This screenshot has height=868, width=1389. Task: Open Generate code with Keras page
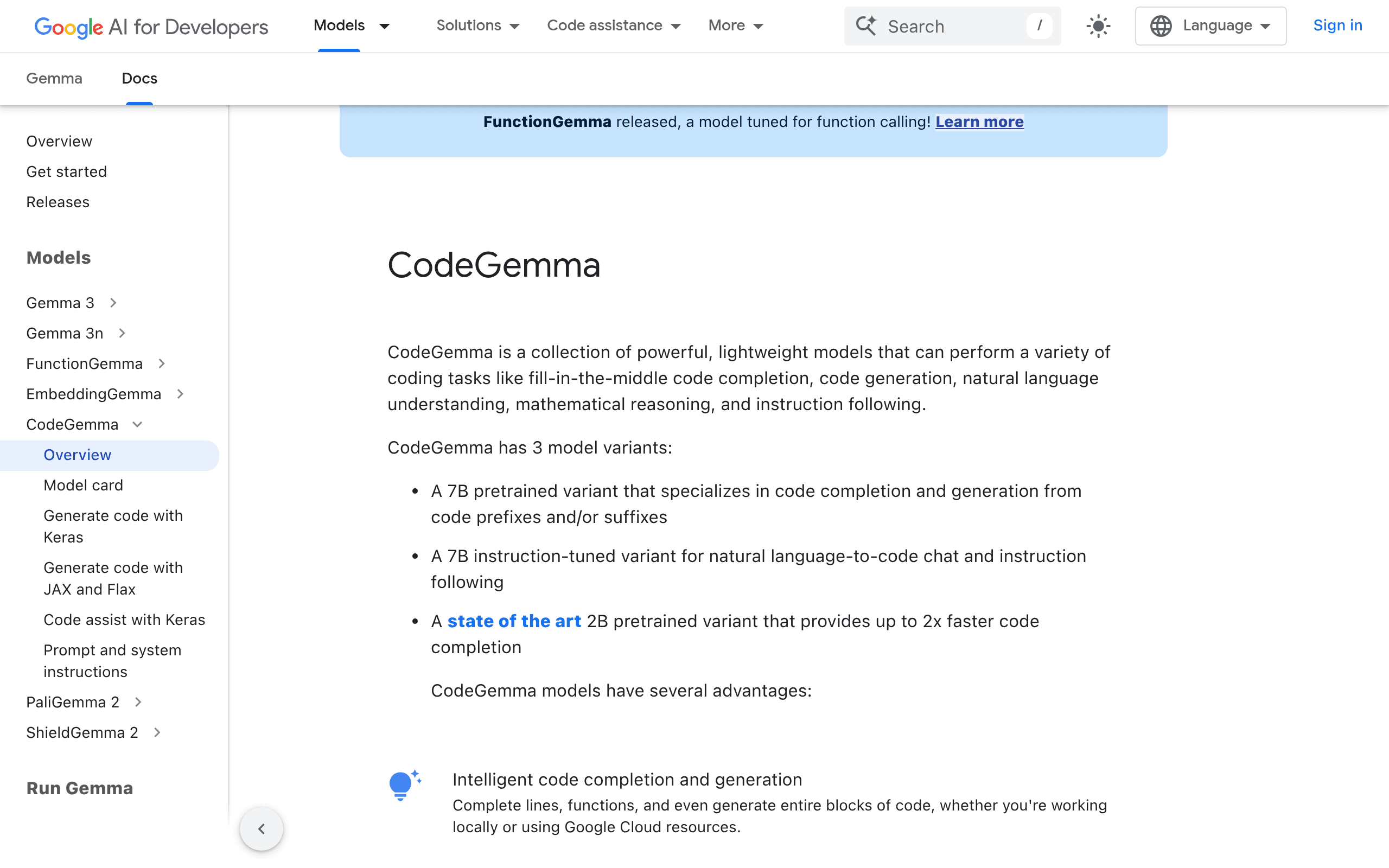click(113, 526)
